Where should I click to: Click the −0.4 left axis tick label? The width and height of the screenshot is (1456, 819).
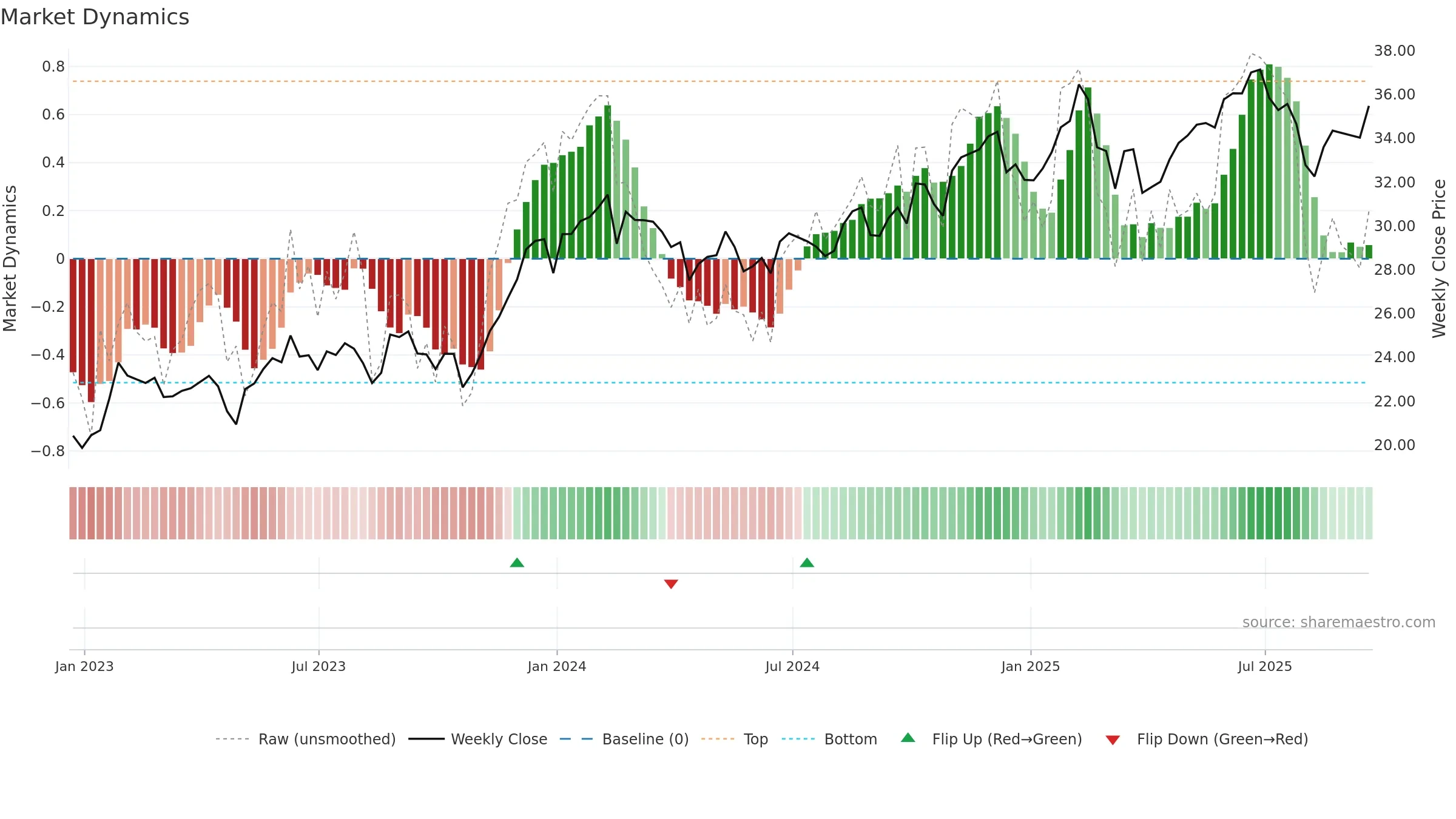click(x=48, y=354)
